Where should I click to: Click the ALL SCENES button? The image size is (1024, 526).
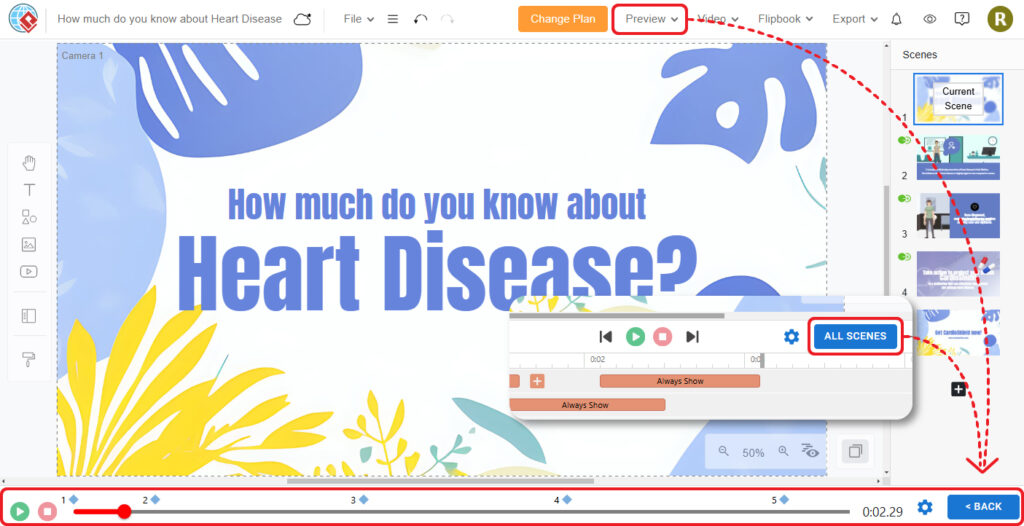(x=855, y=336)
